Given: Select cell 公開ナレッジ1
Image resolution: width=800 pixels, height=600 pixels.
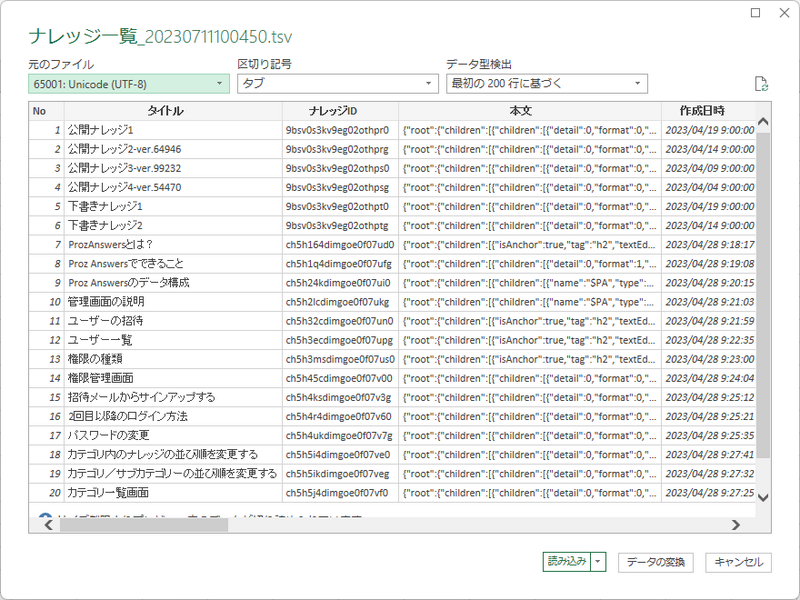Looking at the screenshot, I should coord(173,130).
